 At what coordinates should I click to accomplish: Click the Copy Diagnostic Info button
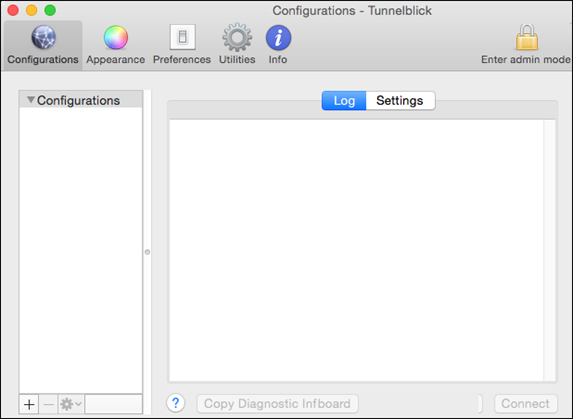pos(277,403)
